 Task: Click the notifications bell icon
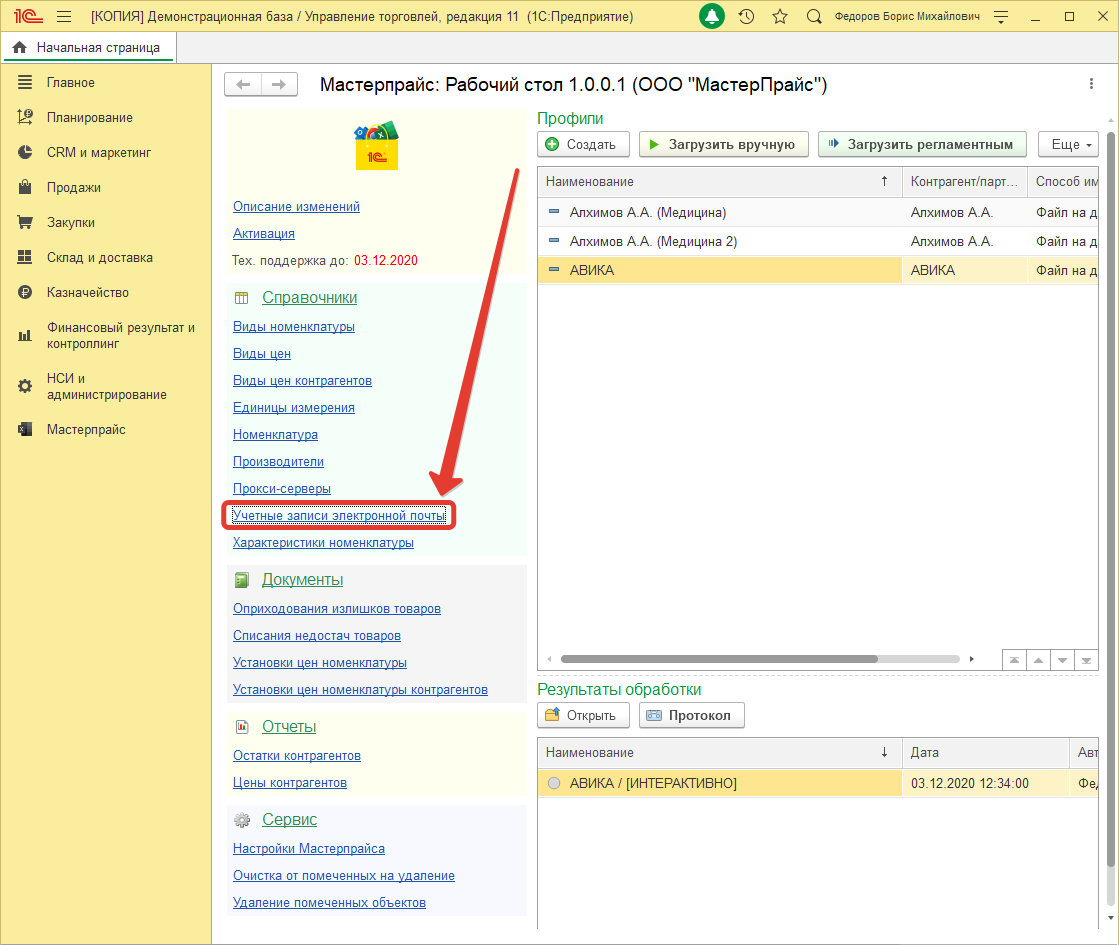tap(712, 17)
